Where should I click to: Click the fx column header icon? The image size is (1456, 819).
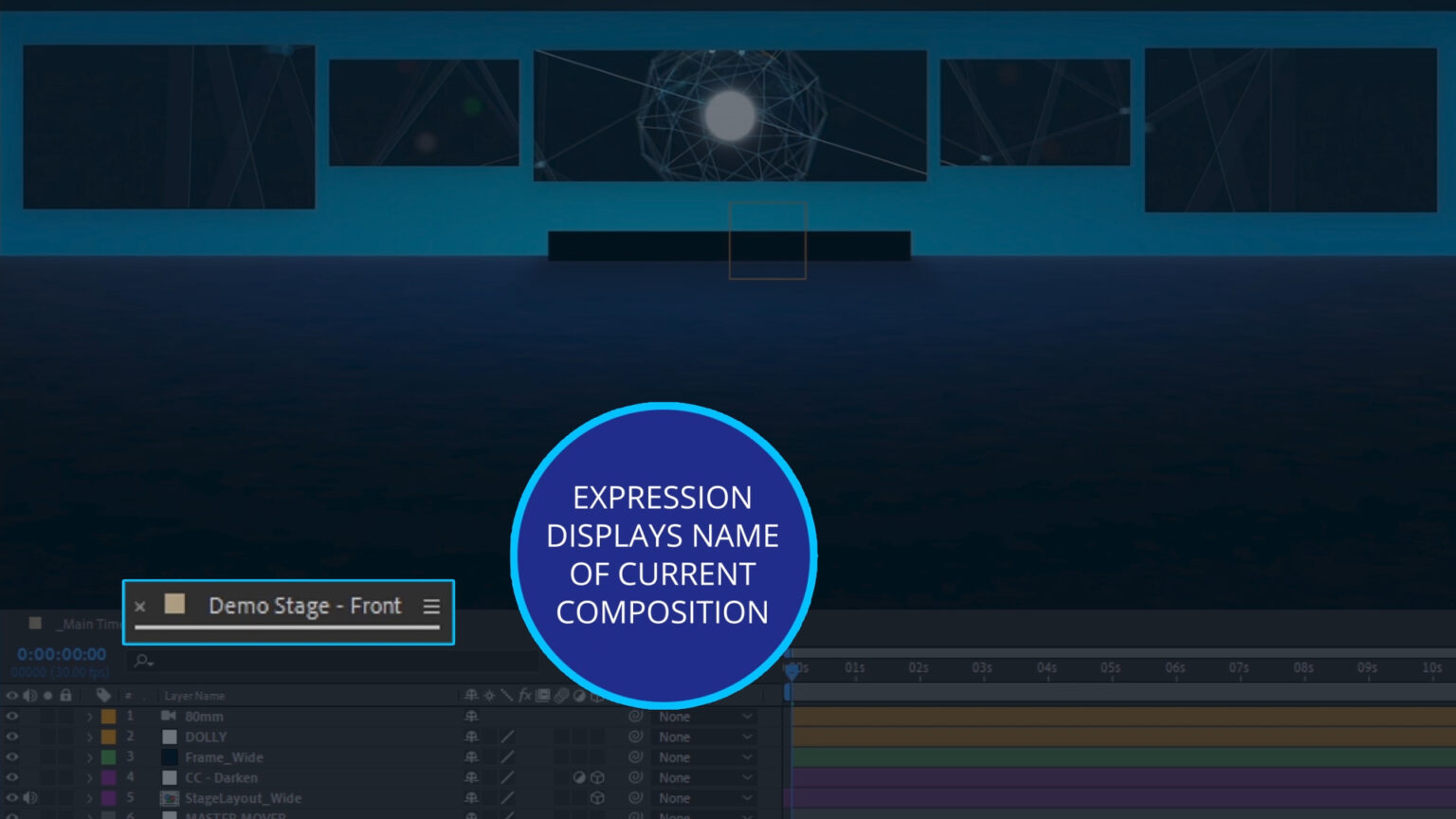[524, 695]
